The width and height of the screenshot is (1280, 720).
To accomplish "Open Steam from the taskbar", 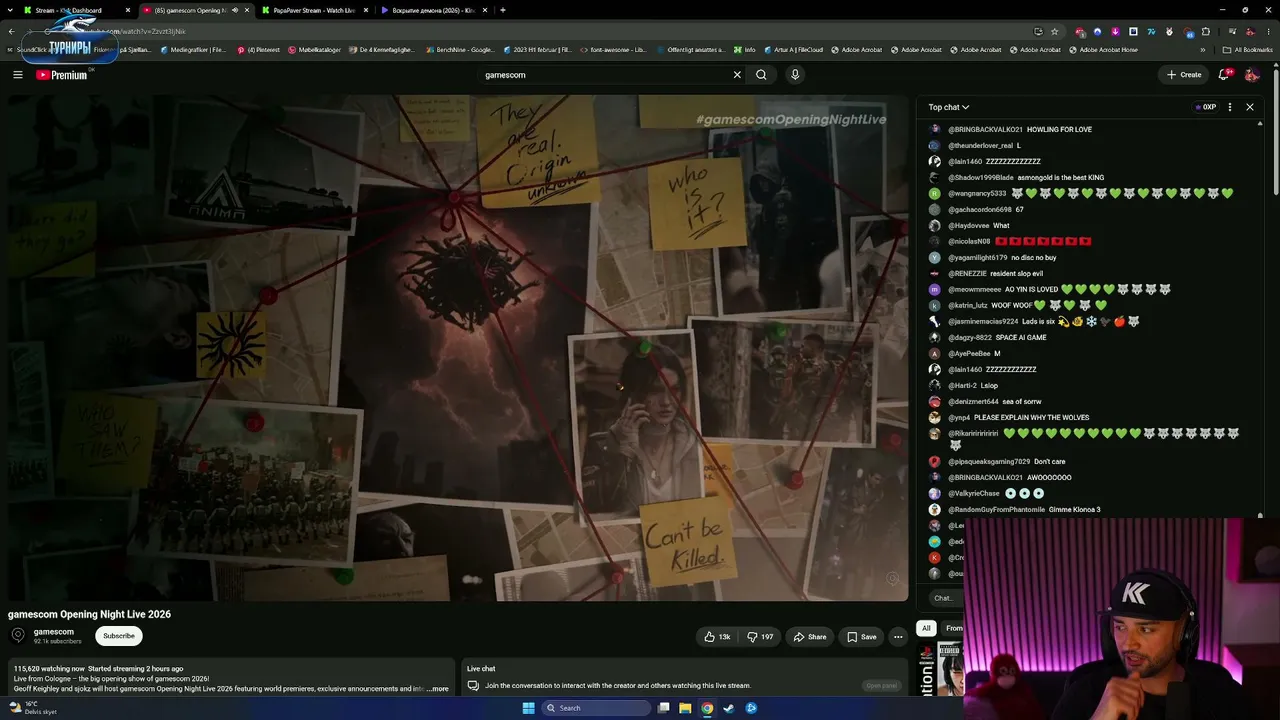I will coord(729,708).
